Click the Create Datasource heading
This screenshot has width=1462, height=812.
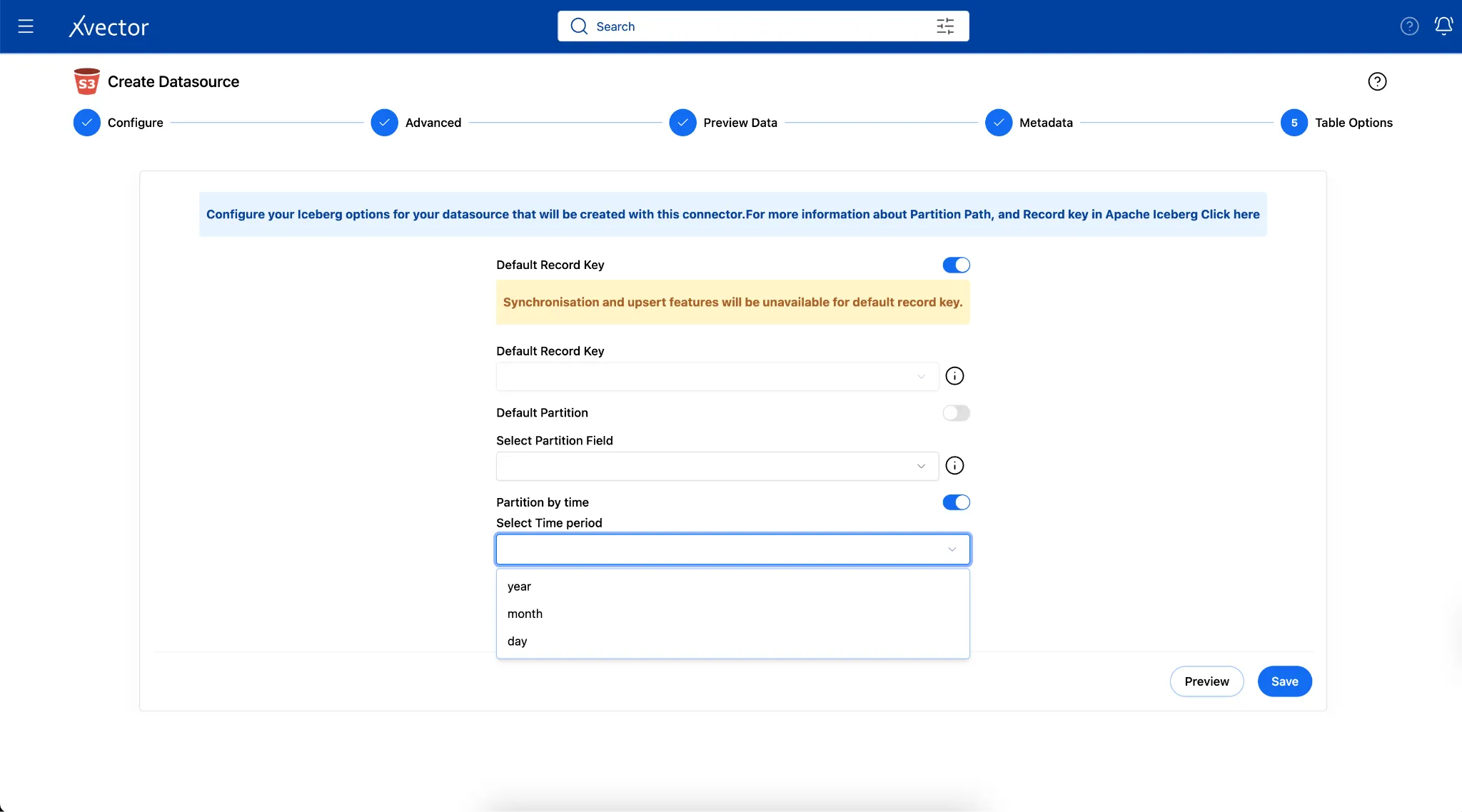tap(173, 81)
